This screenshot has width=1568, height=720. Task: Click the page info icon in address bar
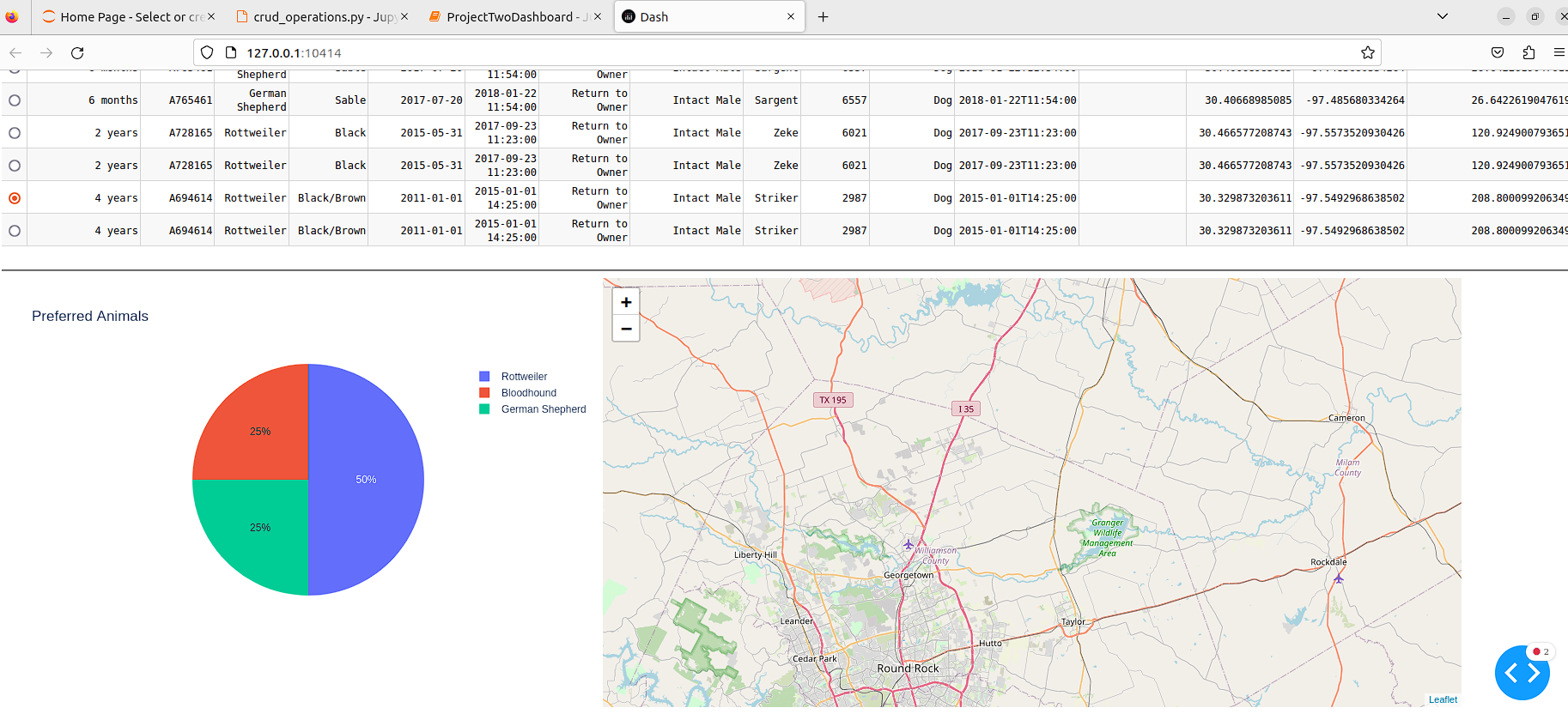click(230, 52)
